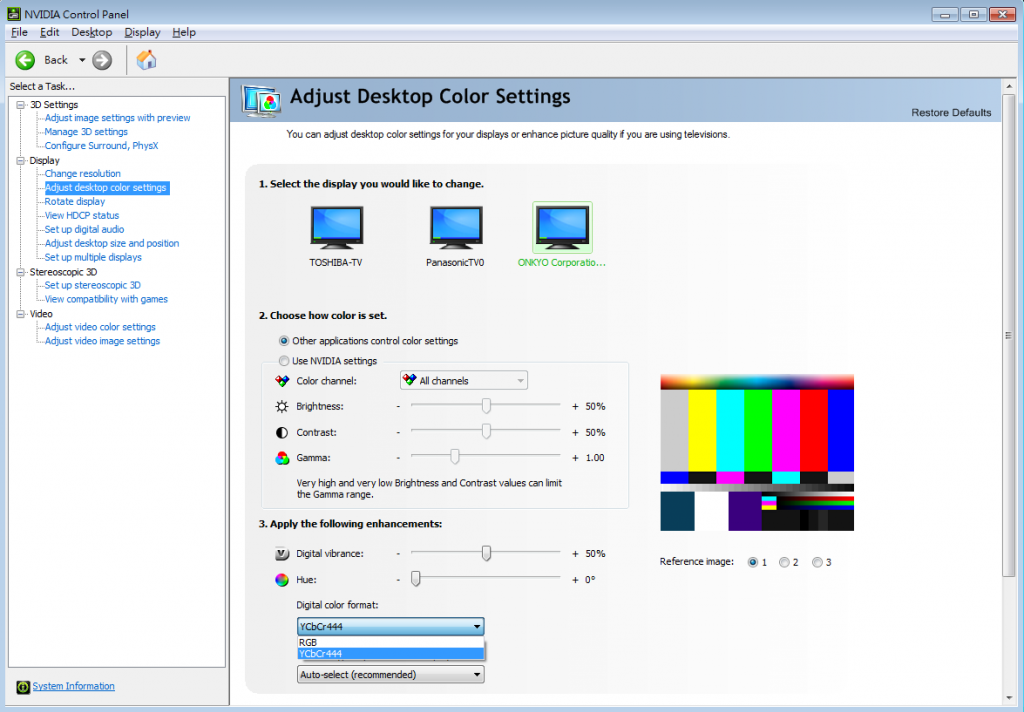The height and width of the screenshot is (712, 1024).
Task: Click the grey Forward arrow icon
Action: click(x=102, y=60)
